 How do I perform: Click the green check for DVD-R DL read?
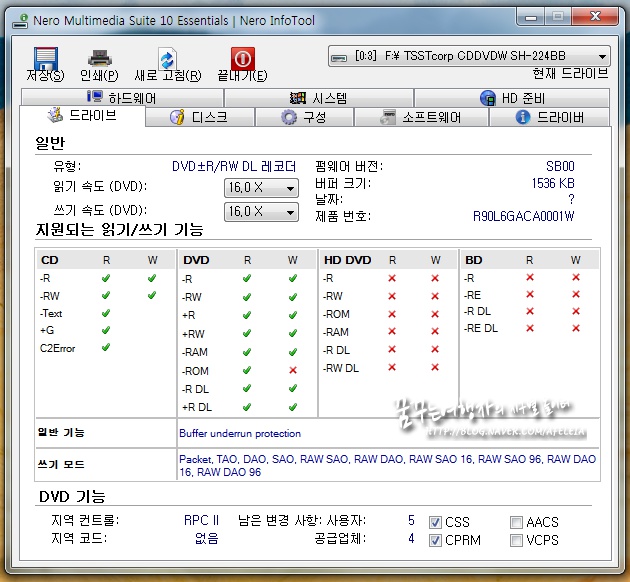pos(247,388)
